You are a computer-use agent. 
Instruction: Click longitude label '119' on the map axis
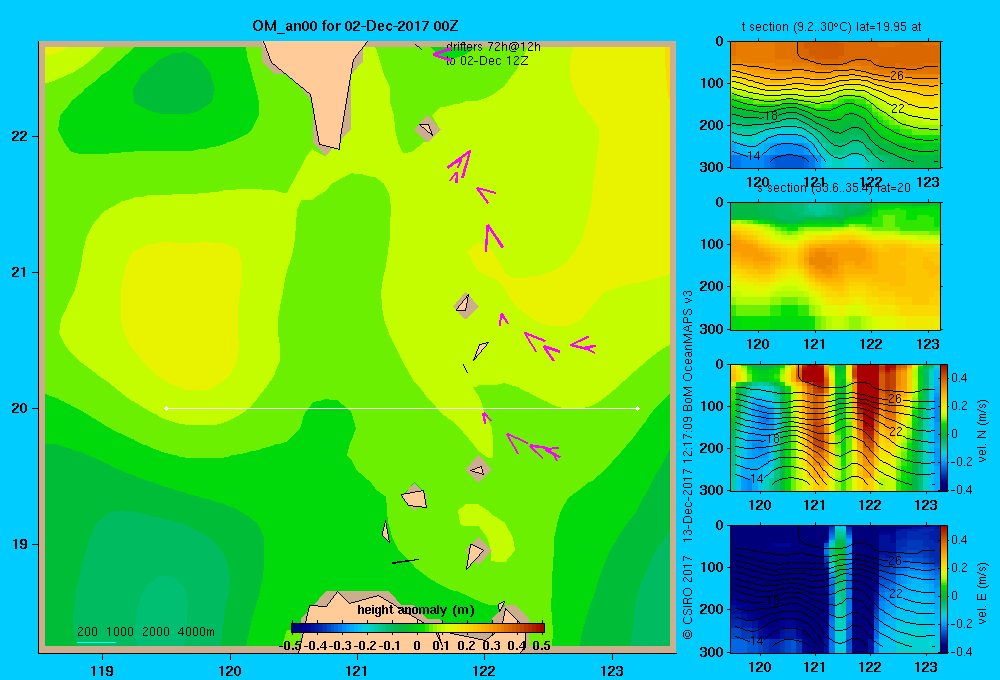coord(102,670)
